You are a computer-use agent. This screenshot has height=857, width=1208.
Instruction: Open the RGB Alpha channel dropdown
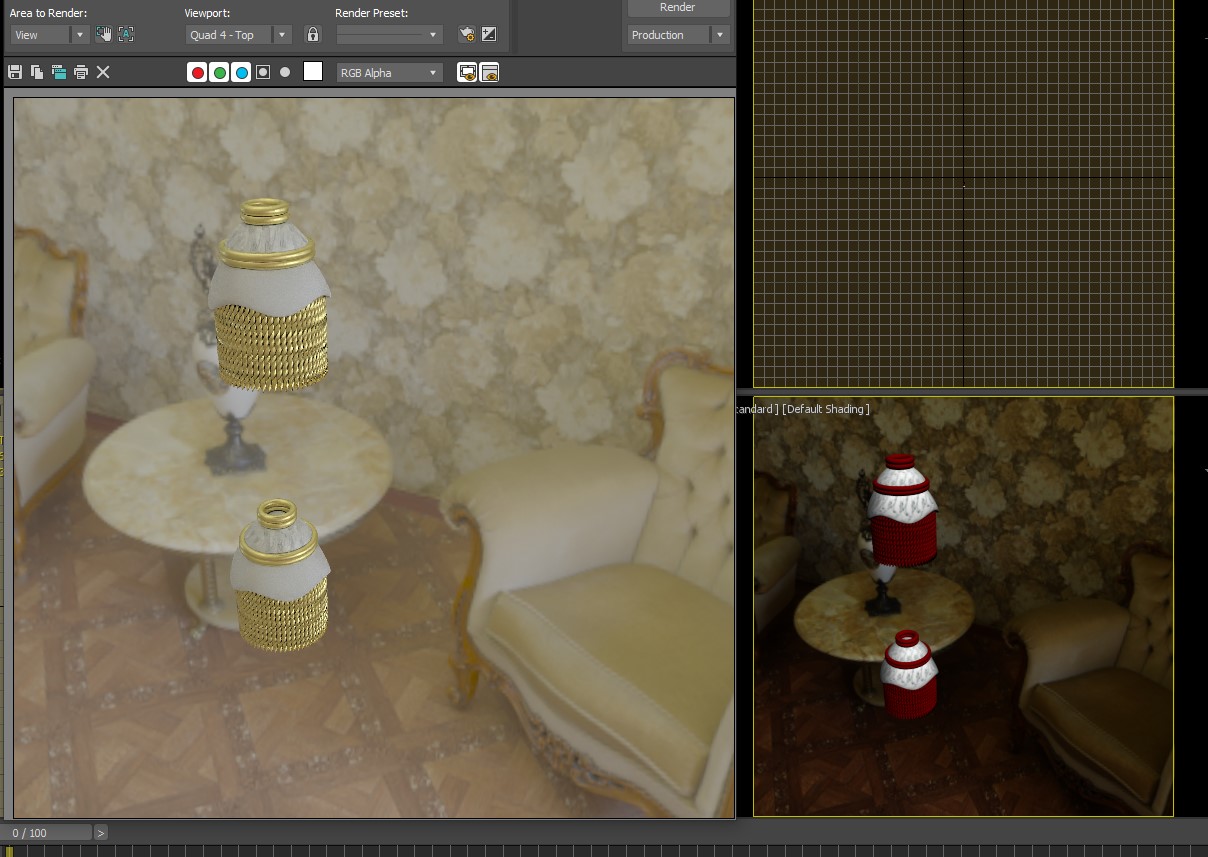[389, 73]
